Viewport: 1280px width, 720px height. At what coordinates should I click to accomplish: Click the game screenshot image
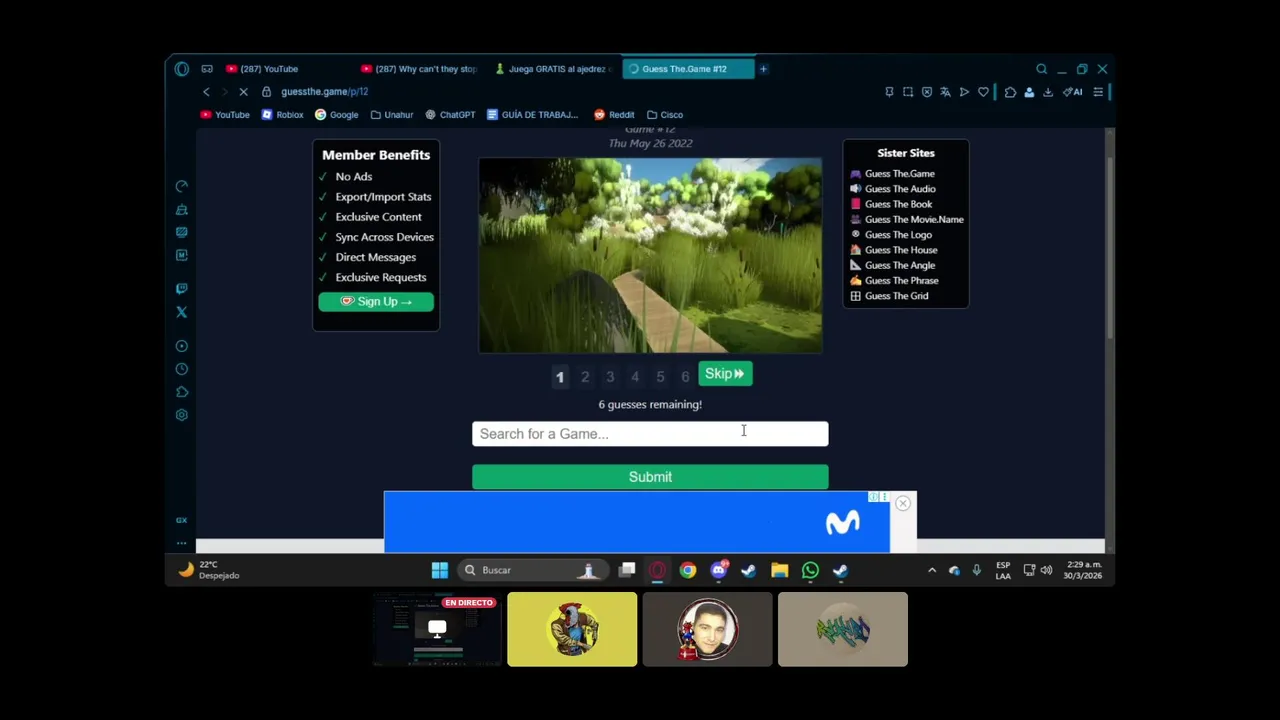coord(650,255)
